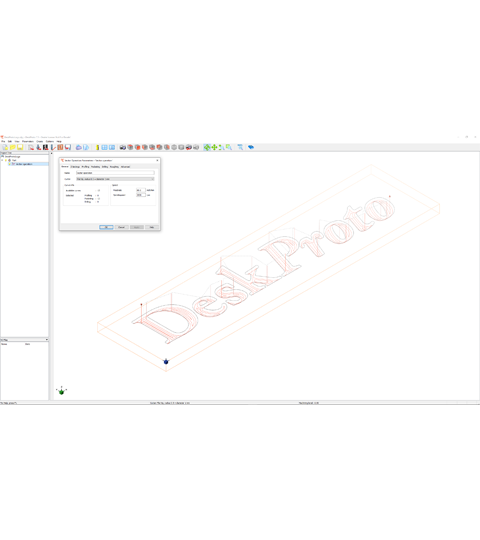
Task: Switch to the Advanced tab in dialog
Action: 125,167
